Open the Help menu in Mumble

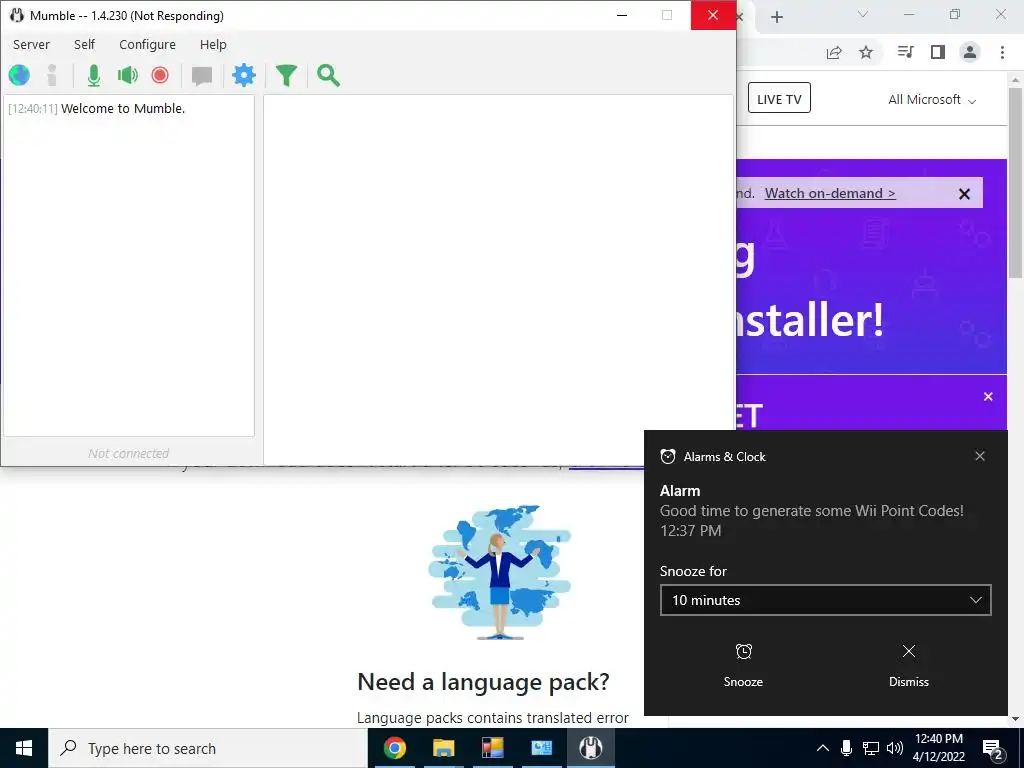[x=214, y=44]
